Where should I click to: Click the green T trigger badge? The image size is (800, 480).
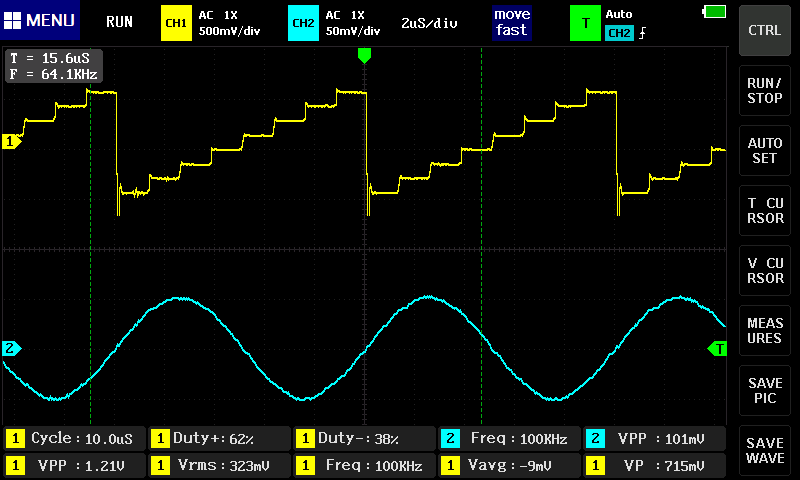point(585,22)
